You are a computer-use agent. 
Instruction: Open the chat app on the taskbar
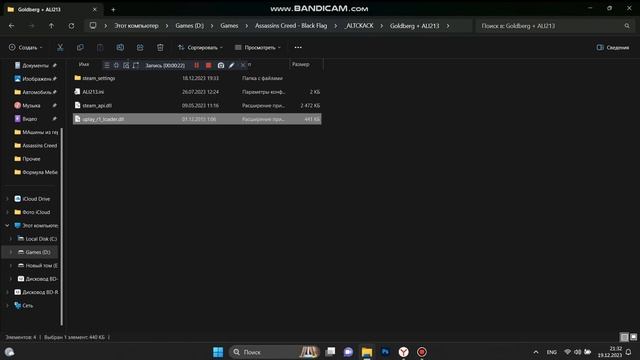(x=348, y=352)
